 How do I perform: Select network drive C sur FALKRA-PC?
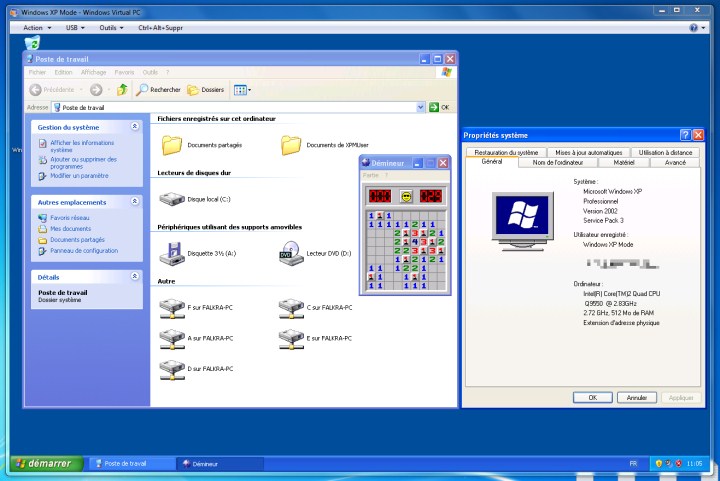(x=291, y=308)
